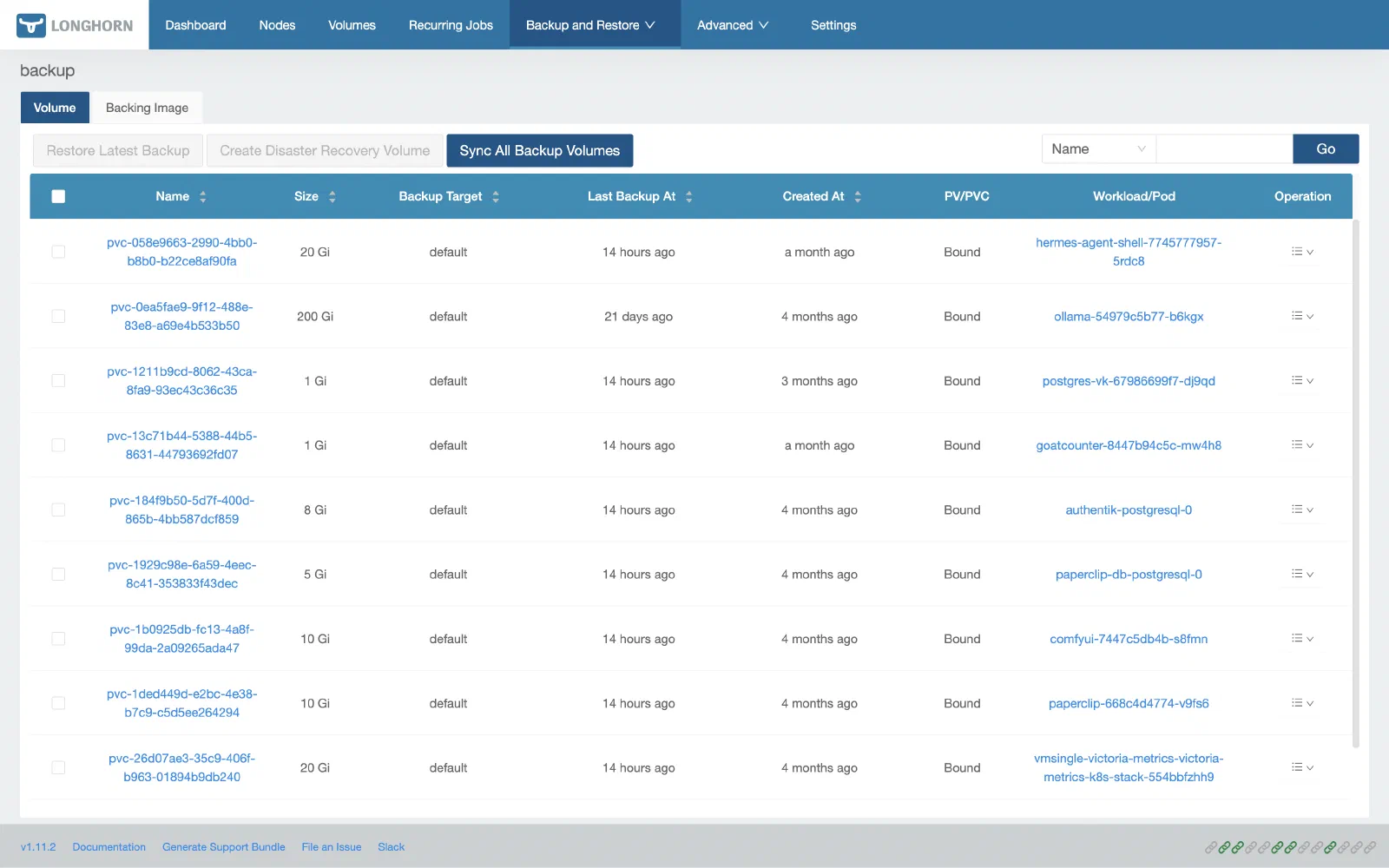Sort by Last Backup At arrows

tap(689, 197)
